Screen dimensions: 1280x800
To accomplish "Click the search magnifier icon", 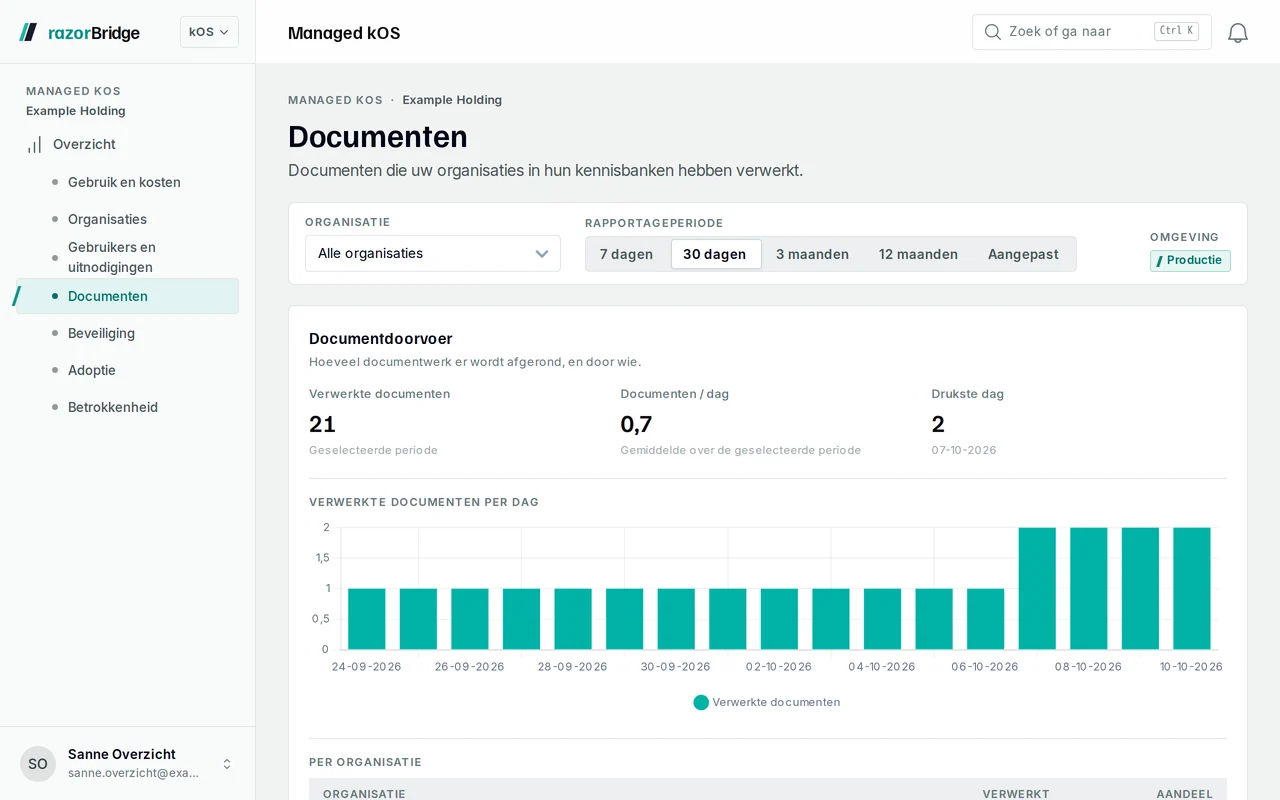I will 993,32.
